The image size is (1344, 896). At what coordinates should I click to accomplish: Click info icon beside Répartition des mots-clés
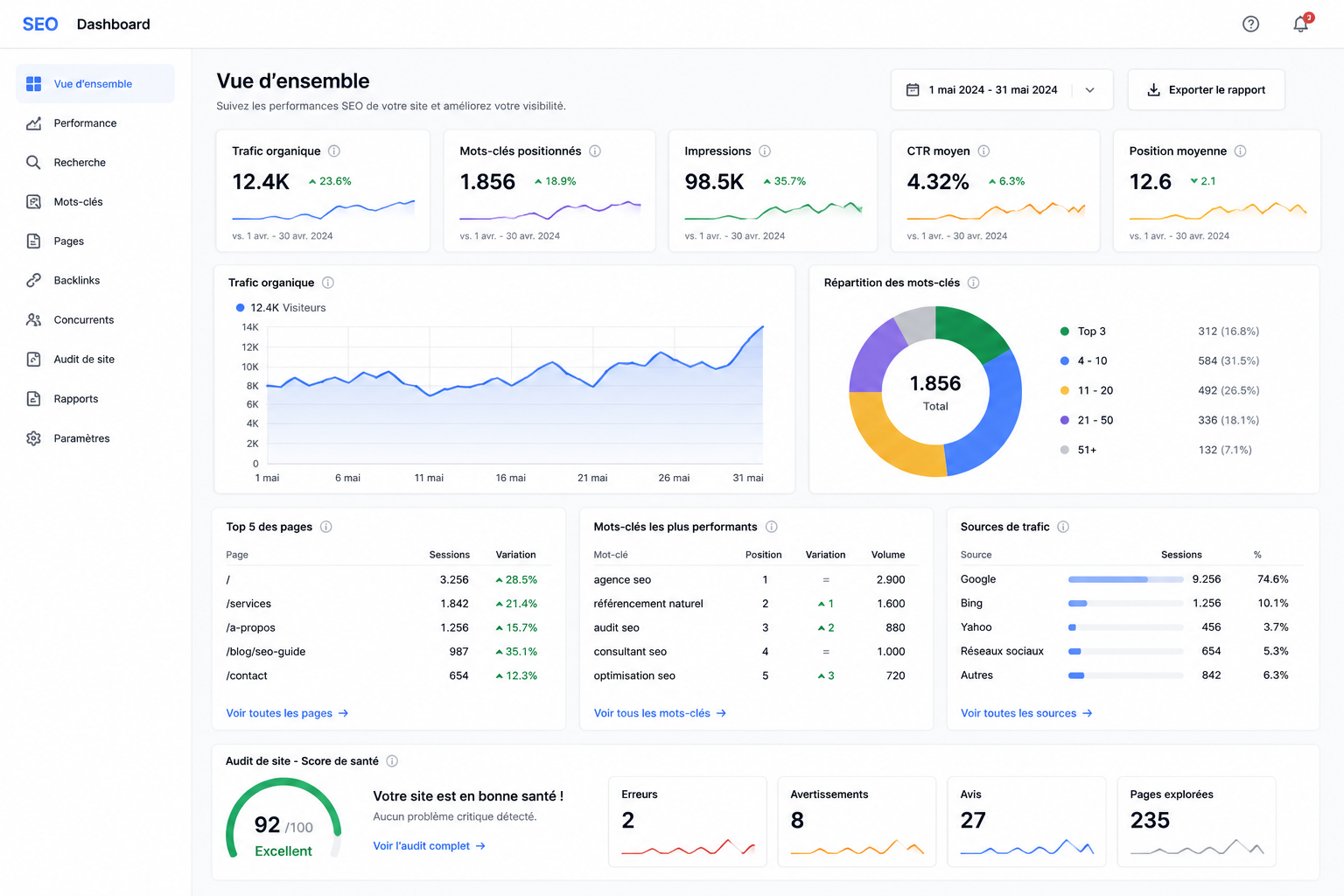click(973, 283)
